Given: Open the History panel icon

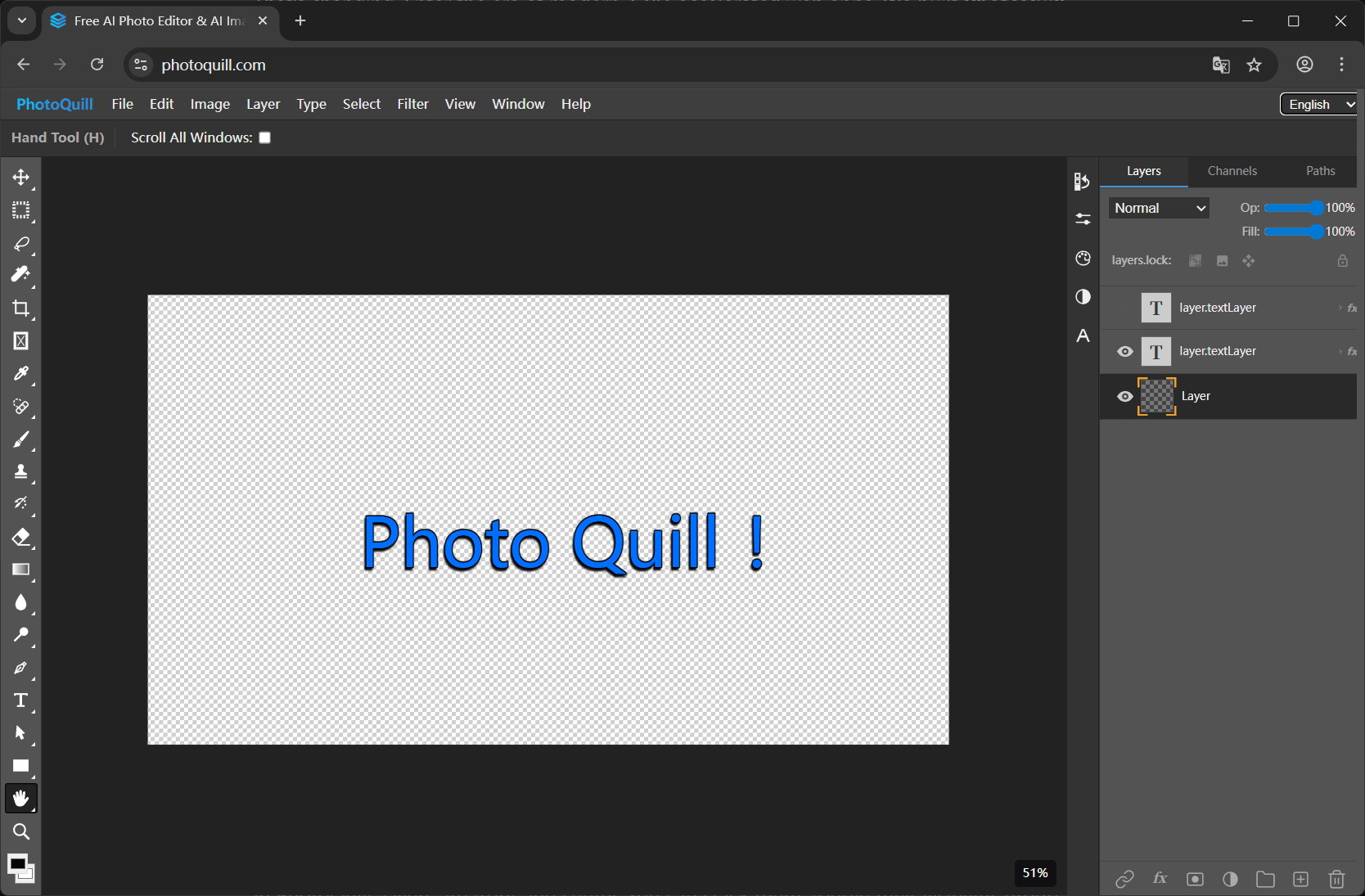Looking at the screenshot, I should (1083, 181).
